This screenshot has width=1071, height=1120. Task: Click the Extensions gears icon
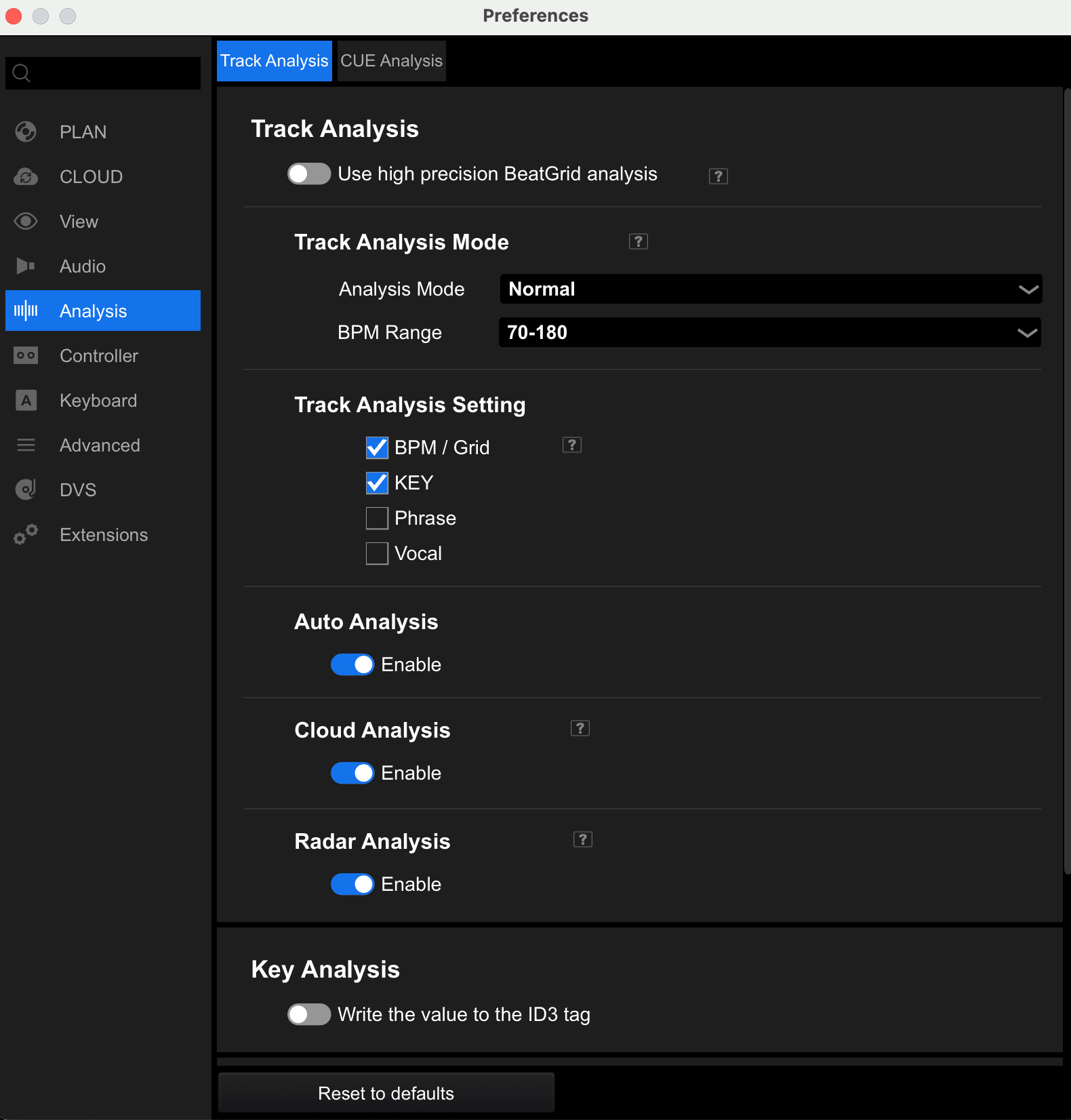[x=26, y=534]
